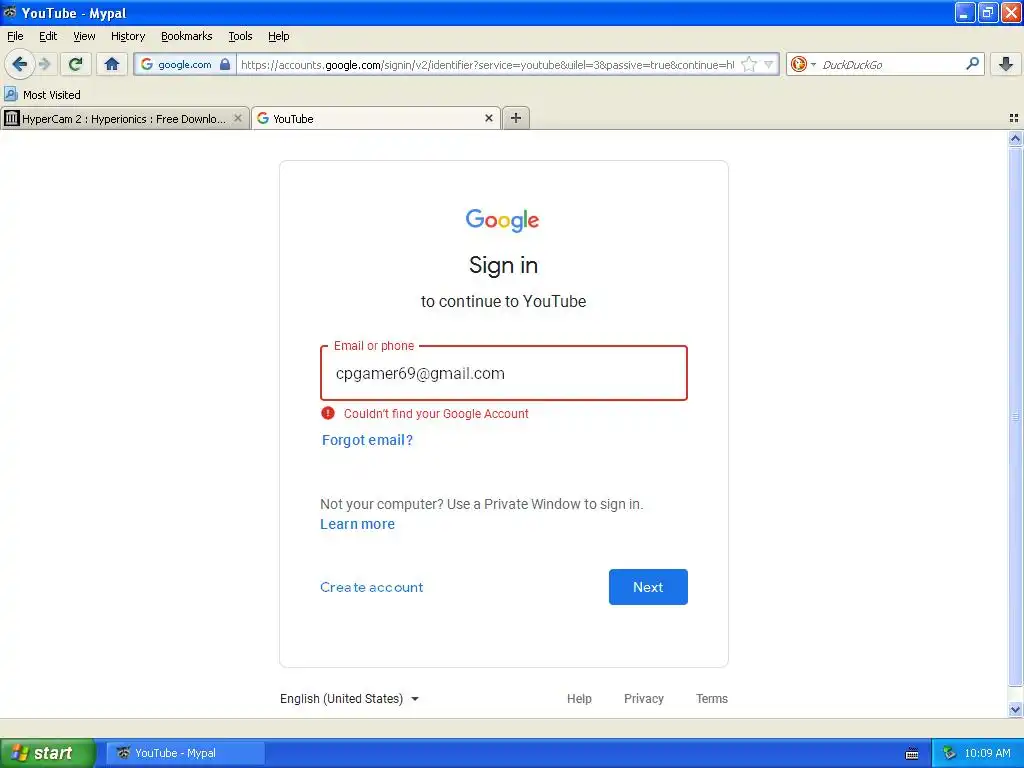Open the File menu
The width and height of the screenshot is (1024, 768).
point(15,36)
